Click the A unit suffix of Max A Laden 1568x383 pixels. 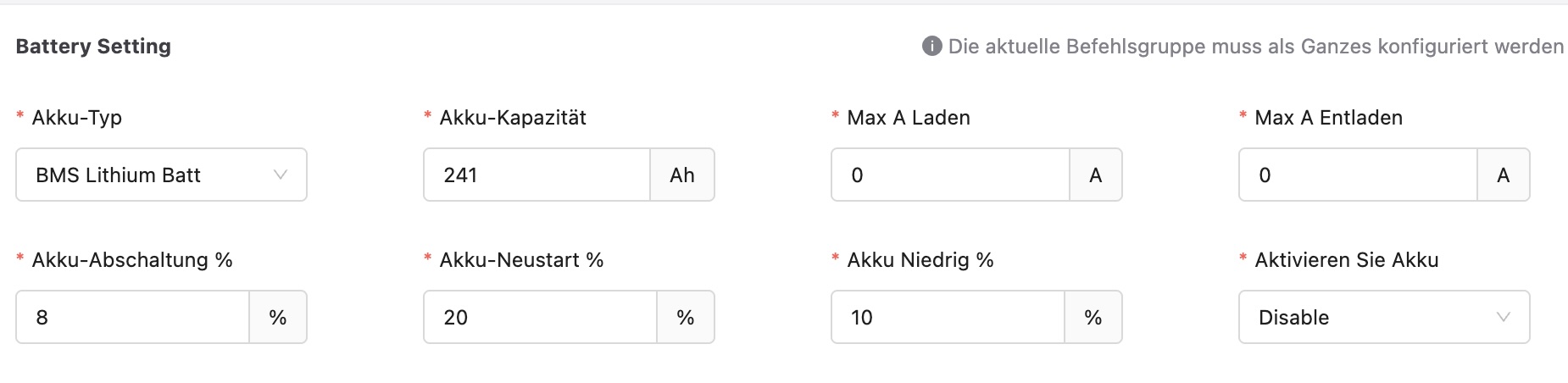pos(1096,175)
